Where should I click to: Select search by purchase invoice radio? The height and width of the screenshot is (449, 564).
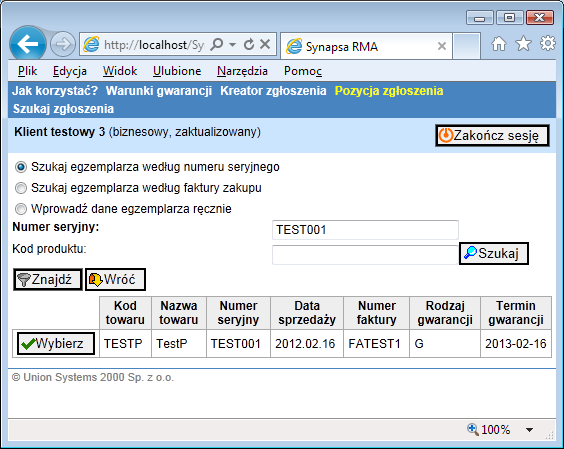pos(21,188)
